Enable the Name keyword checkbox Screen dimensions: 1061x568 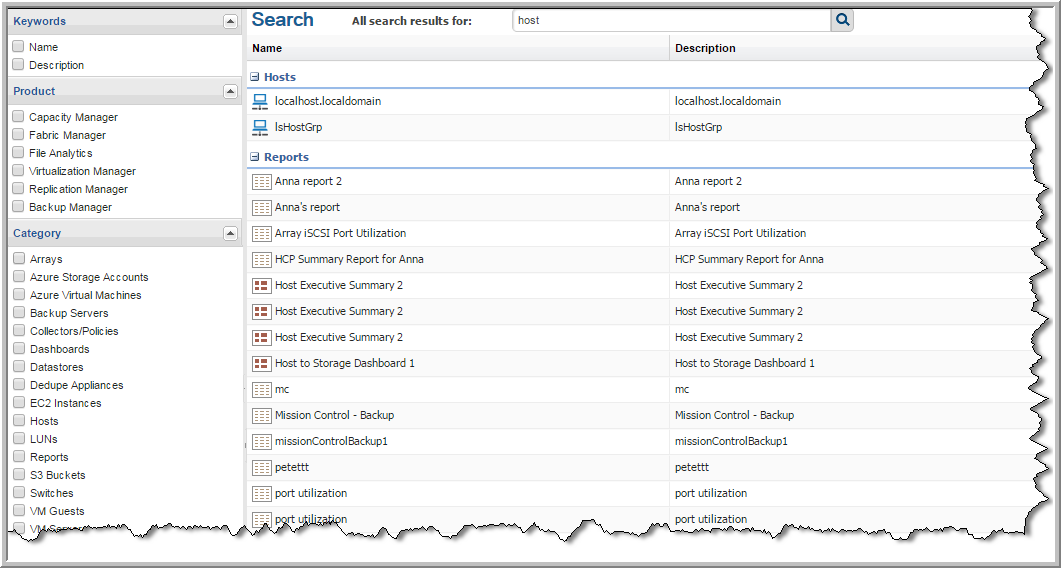pos(18,47)
